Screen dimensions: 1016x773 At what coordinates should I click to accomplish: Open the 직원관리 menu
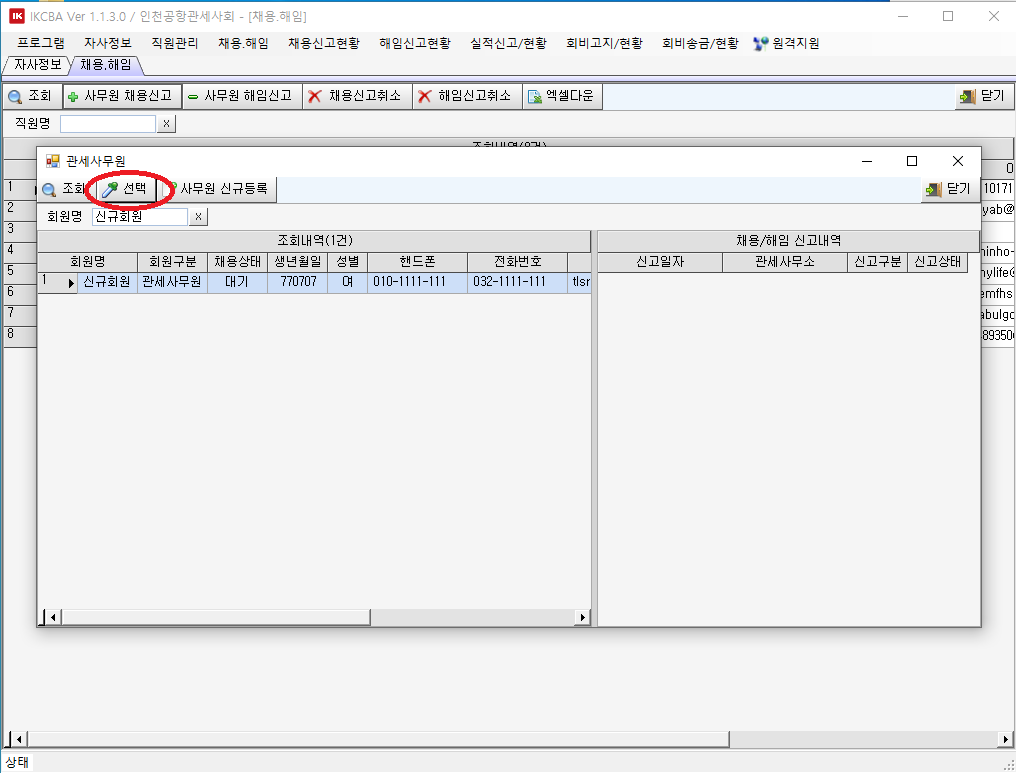174,44
